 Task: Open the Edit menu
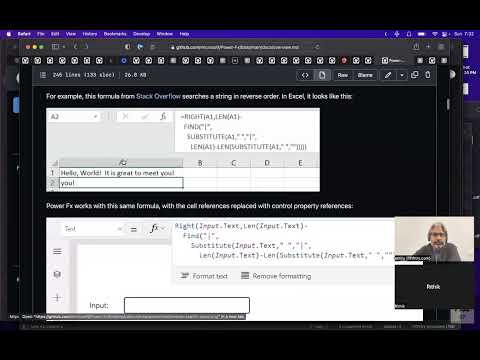pyautogui.click(x=55, y=34)
